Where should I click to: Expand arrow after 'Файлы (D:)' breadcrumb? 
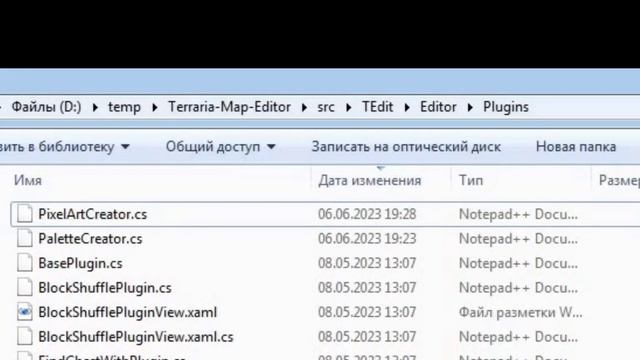point(95,107)
